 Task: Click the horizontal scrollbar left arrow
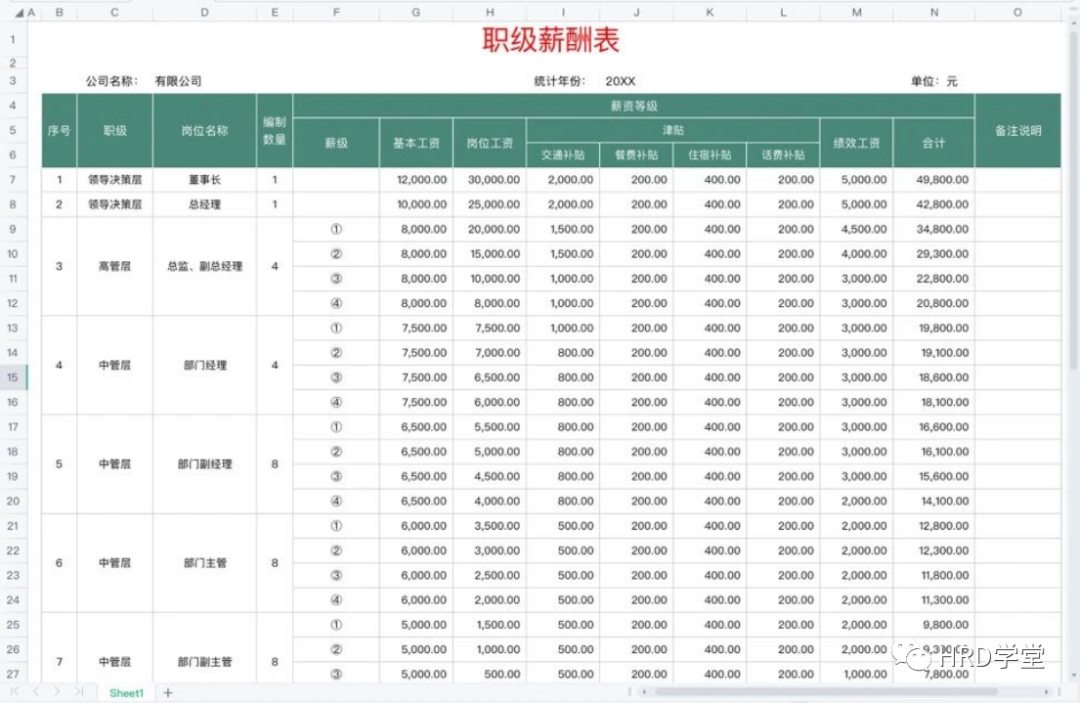(644, 692)
